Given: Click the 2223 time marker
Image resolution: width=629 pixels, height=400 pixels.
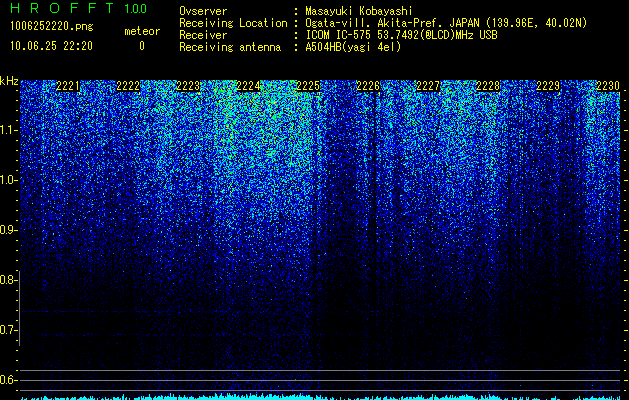Looking at the screenshot, I should point(188,86).
